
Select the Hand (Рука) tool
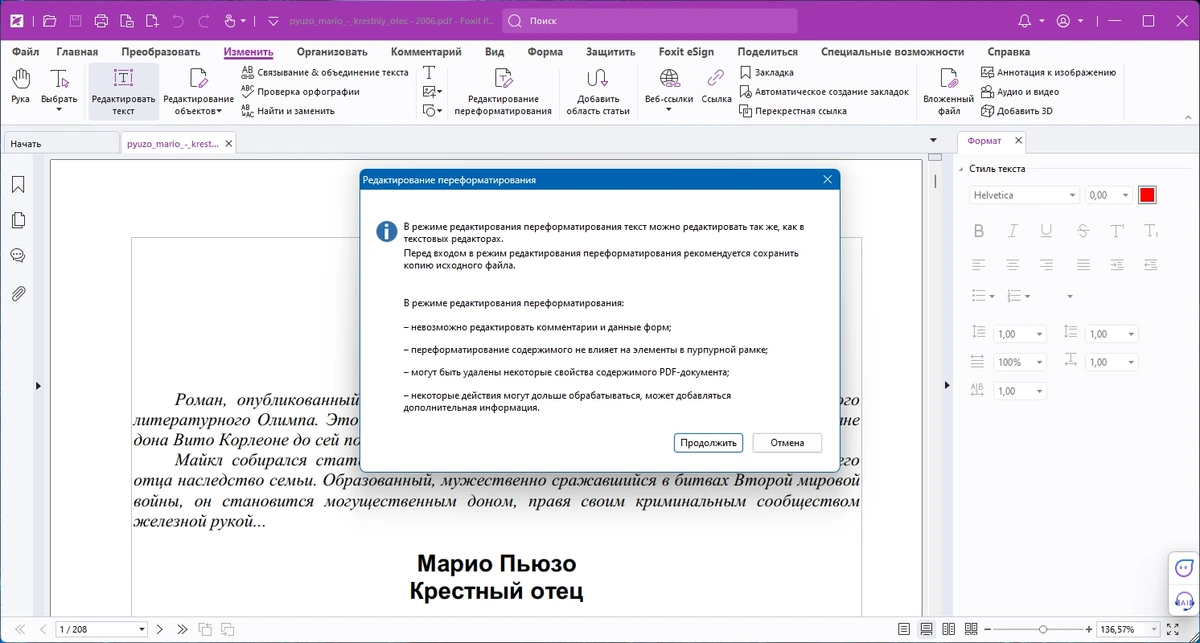(x=20, y=87)
